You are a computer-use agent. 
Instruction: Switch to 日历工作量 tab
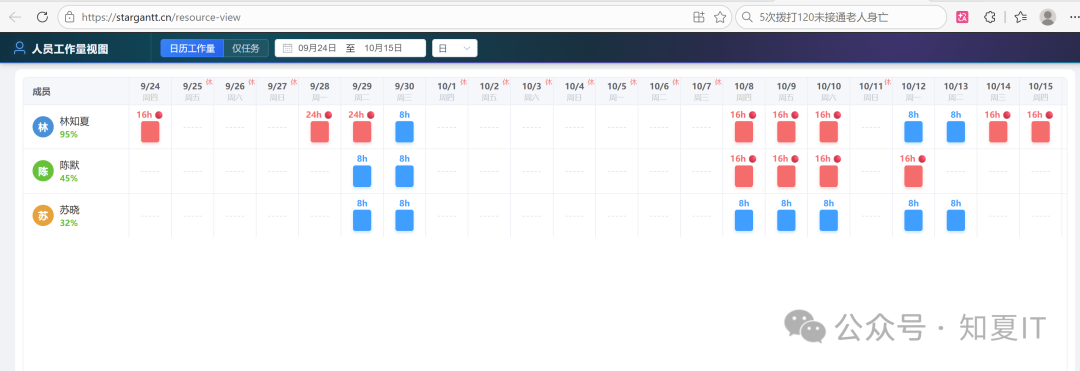(192, 48)
